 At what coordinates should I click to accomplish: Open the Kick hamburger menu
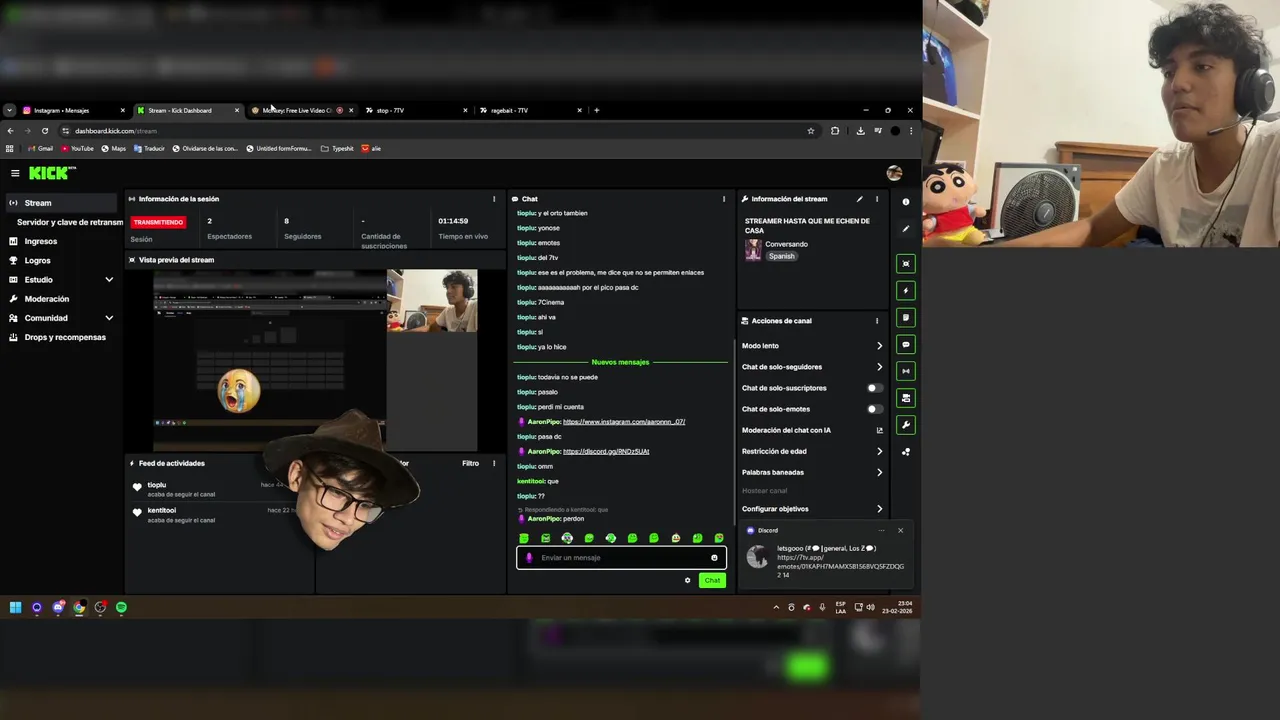pyautogui.click(x=15, y=173)
